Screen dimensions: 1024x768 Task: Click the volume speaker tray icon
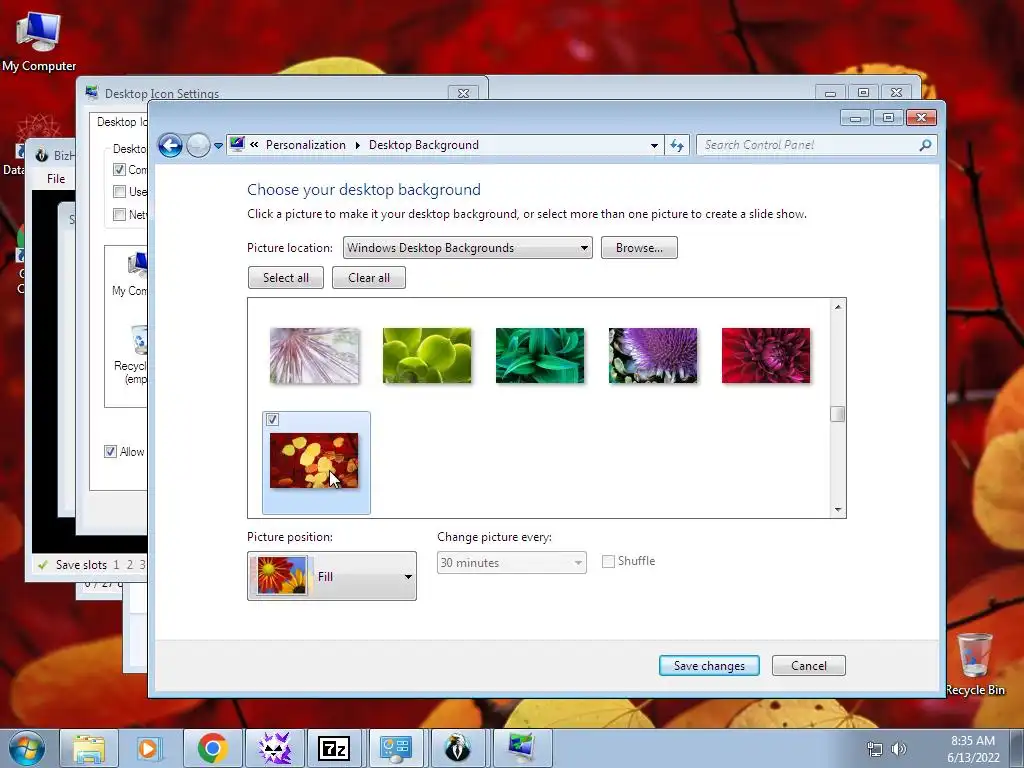(899, 749)
